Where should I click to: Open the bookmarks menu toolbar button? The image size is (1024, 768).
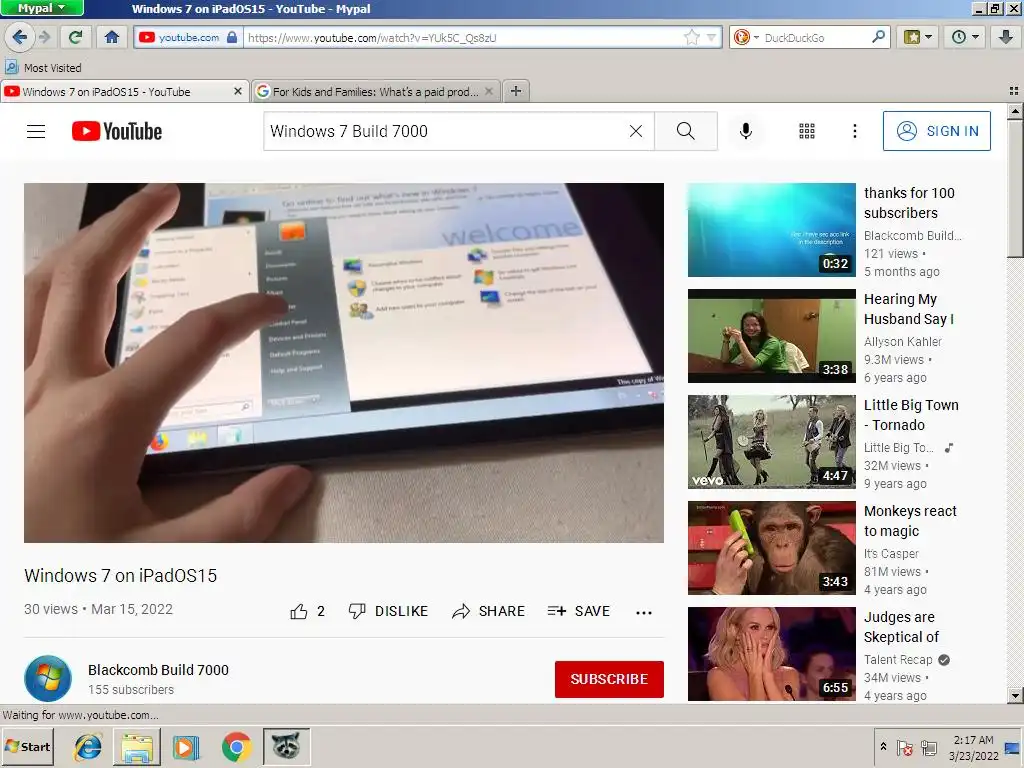coord(918,37)
